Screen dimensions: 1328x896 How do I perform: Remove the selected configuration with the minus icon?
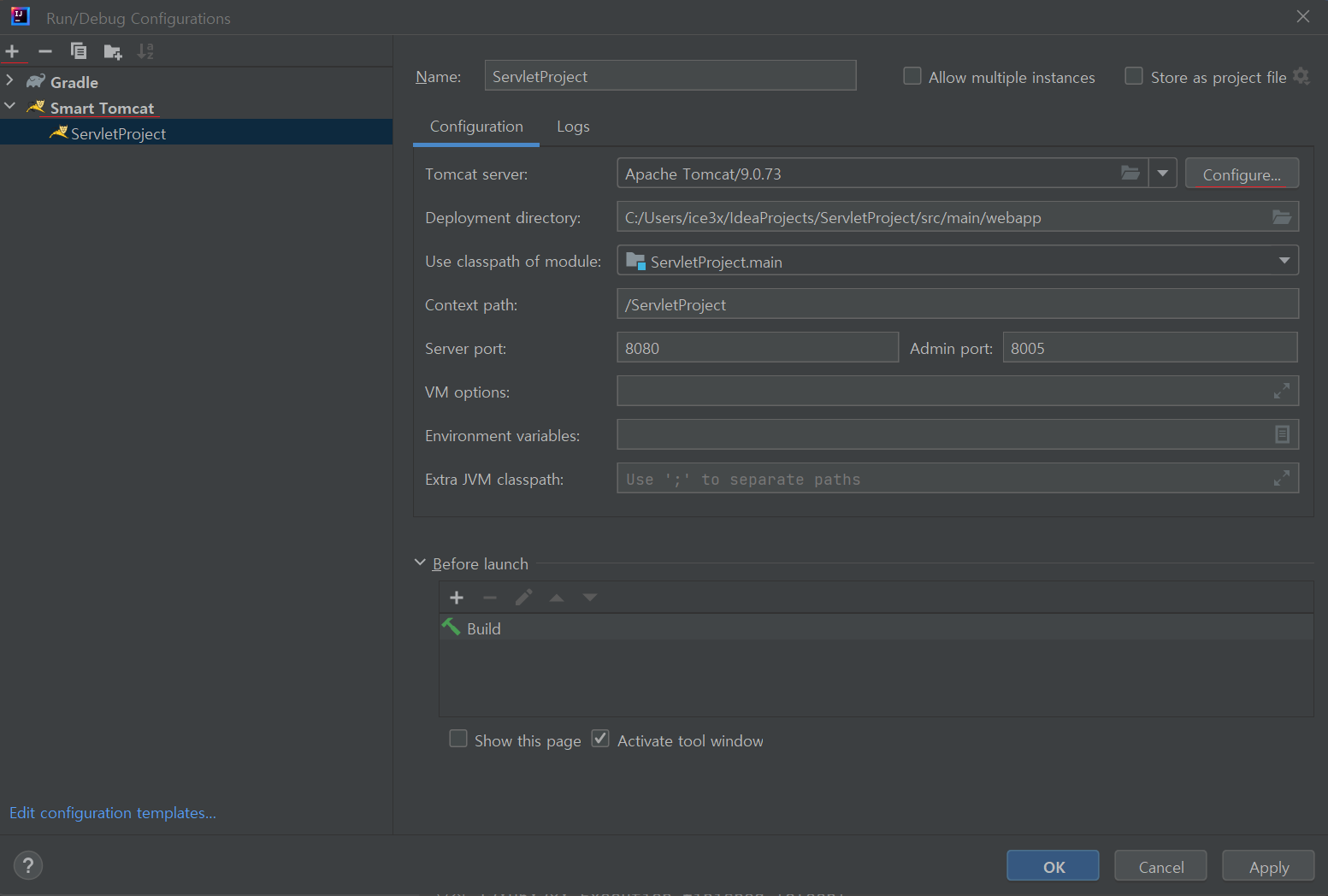[x=45, y=51]
